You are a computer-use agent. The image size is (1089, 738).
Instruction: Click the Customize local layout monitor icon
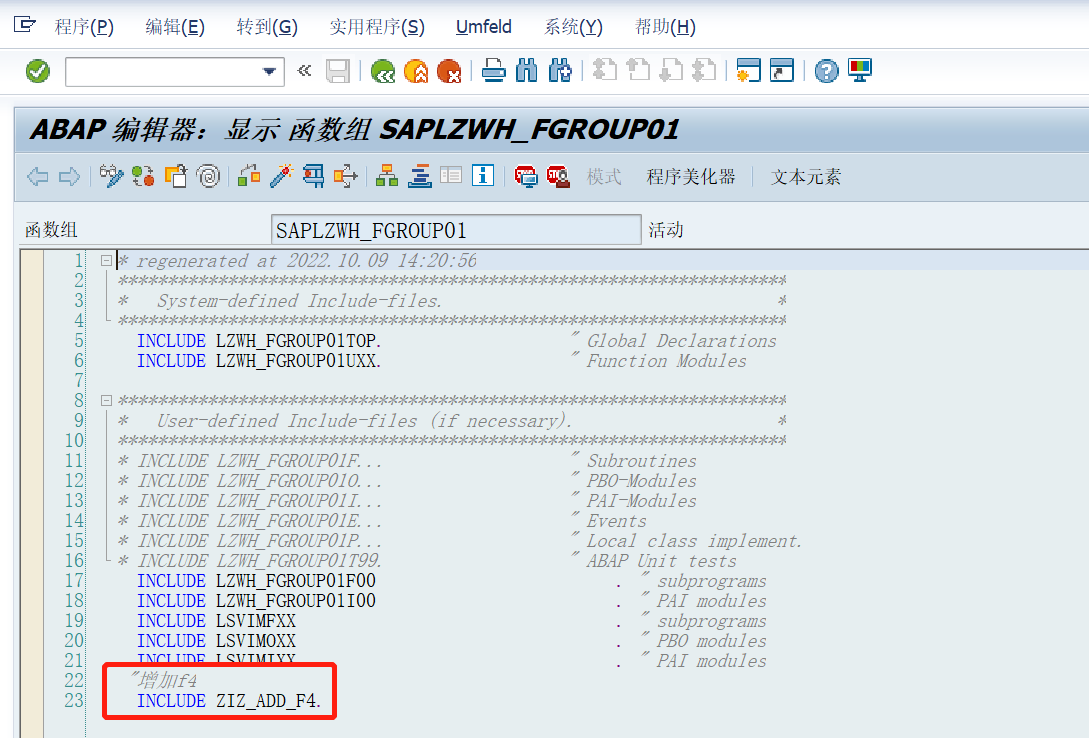click(860, 71)
